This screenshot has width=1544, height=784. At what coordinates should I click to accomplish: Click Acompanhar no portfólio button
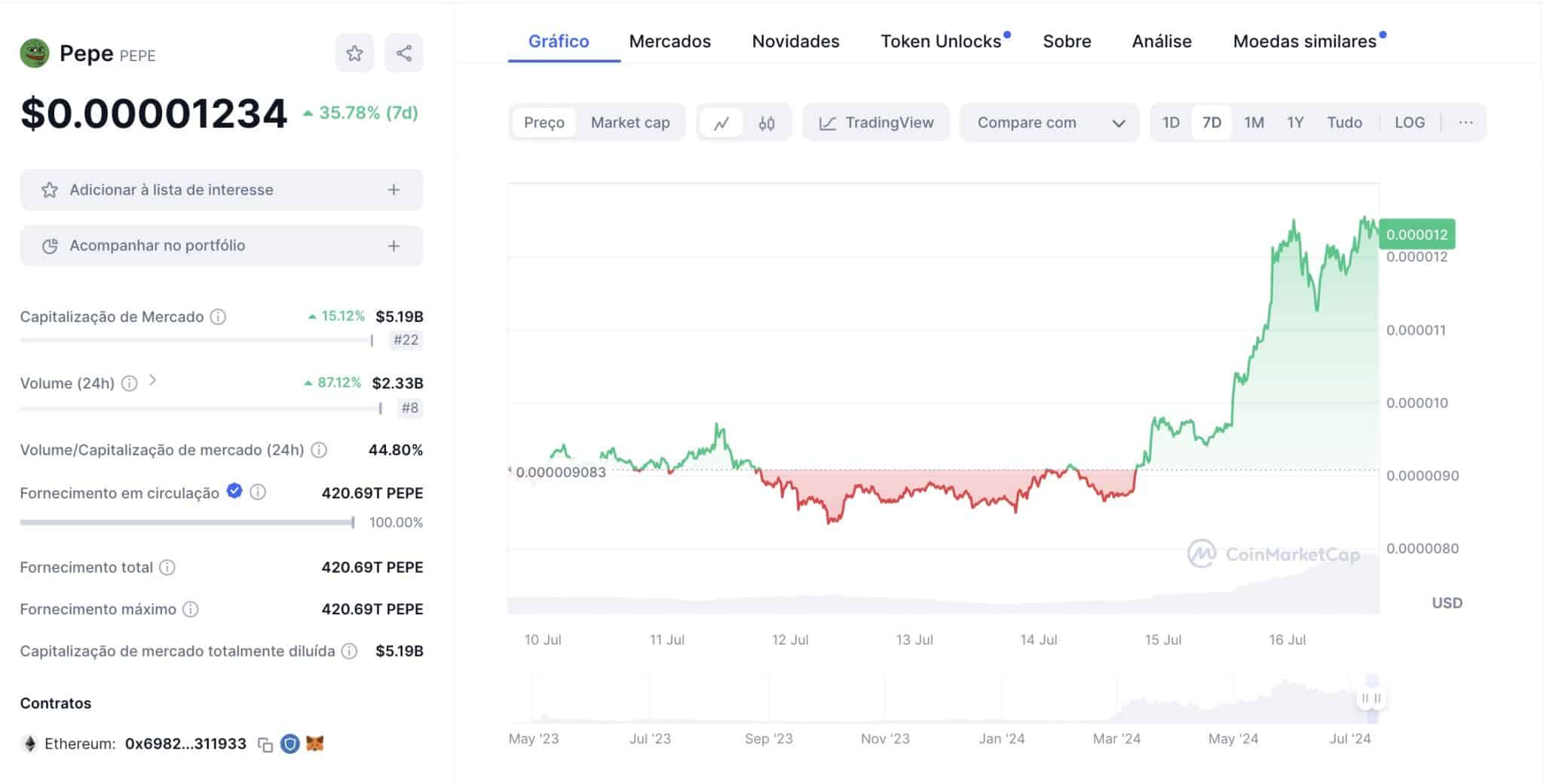tap(222, 246)
